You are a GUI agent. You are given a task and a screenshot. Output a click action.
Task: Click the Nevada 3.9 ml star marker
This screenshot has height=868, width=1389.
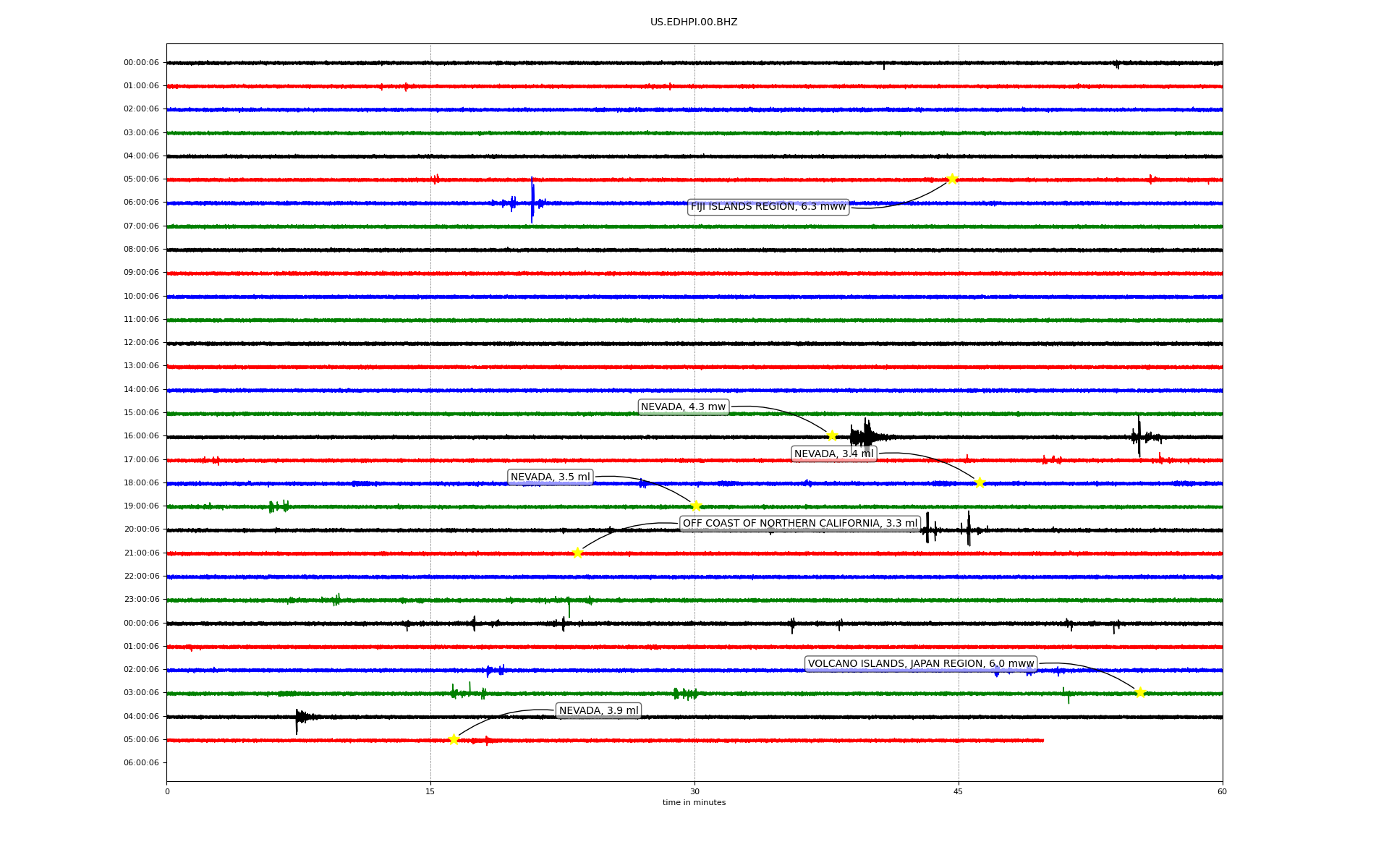click(x=454, y=739)
